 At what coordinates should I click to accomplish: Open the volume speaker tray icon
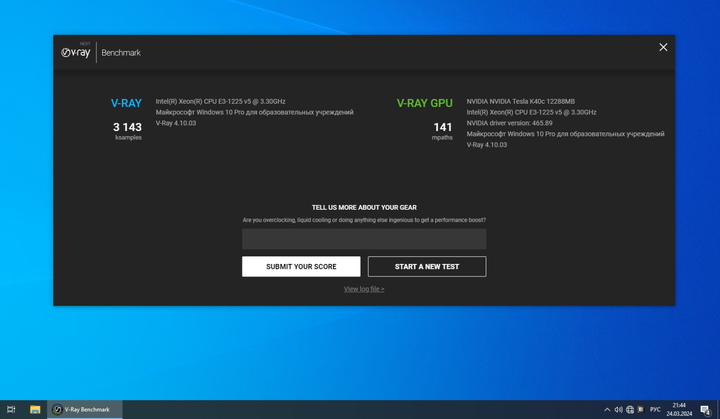(619, 409)
